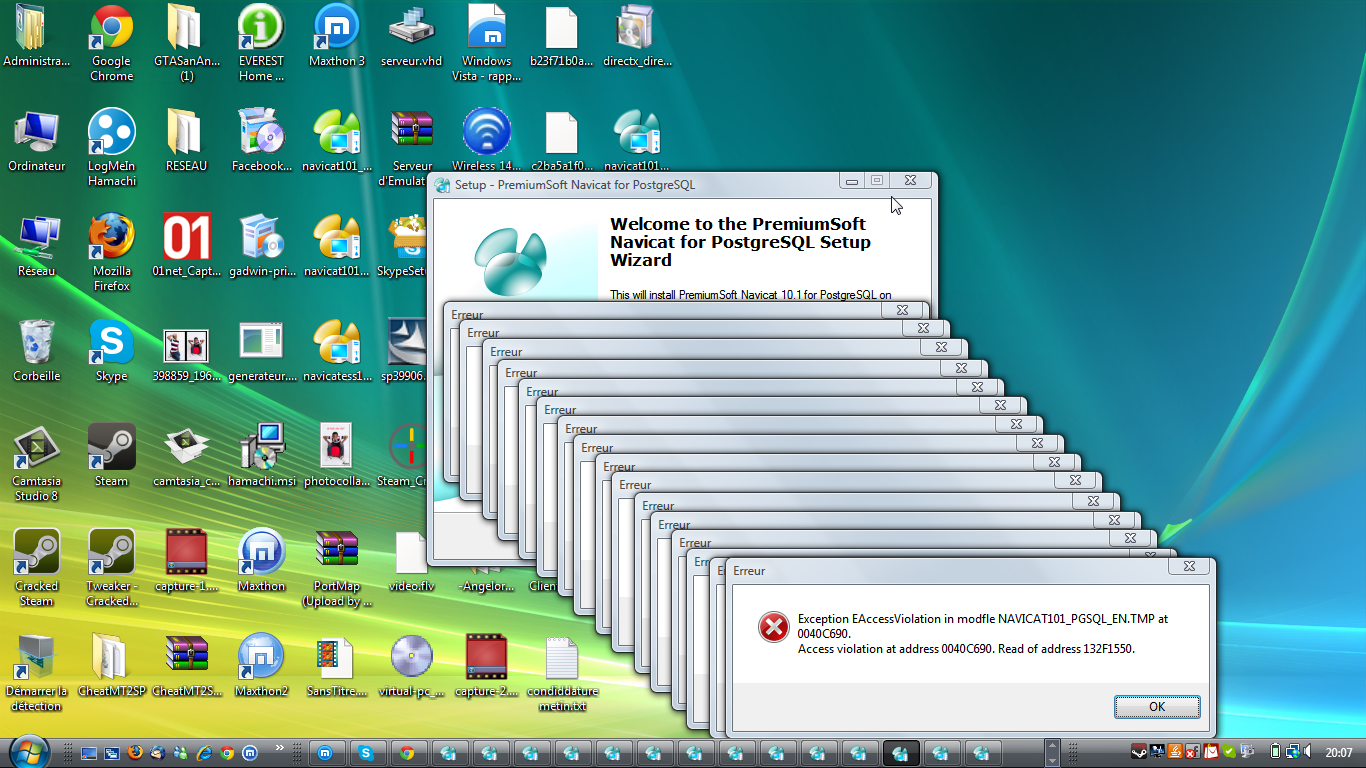This screenshot has height=768, width=1366.
Task: Select the camtasia_c desktop icon
Action: click(186, 456)
